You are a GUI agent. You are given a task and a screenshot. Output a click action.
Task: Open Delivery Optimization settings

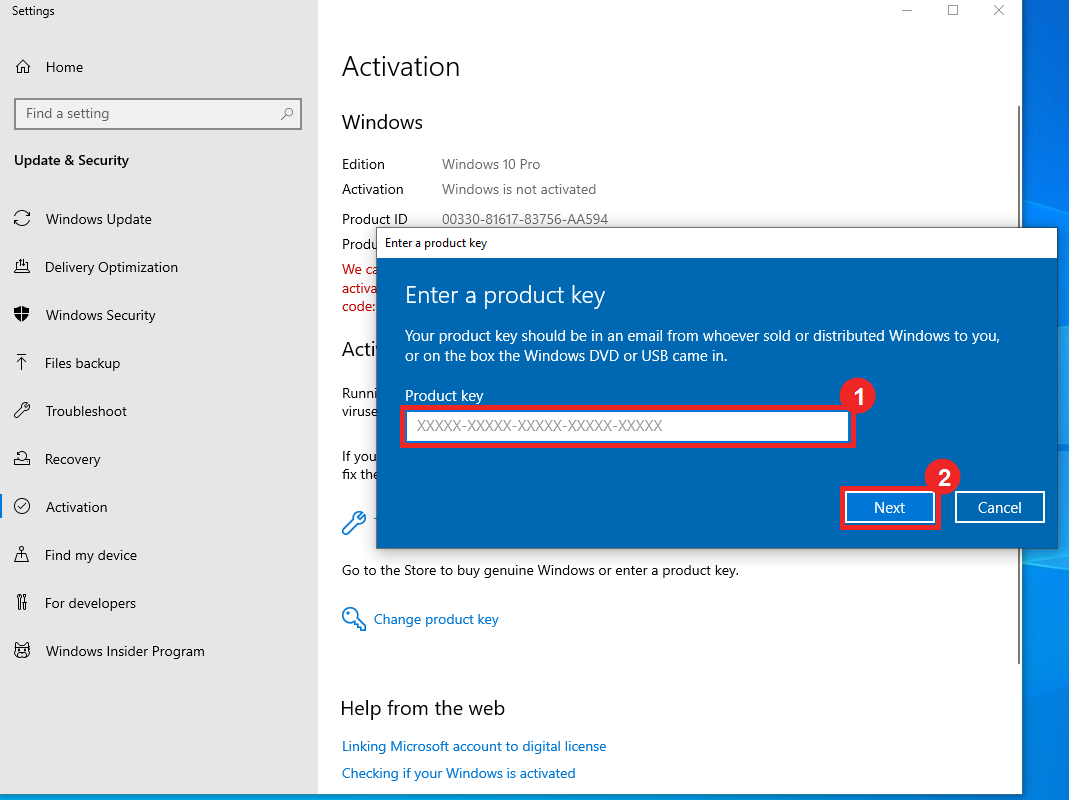click(159, 267)
